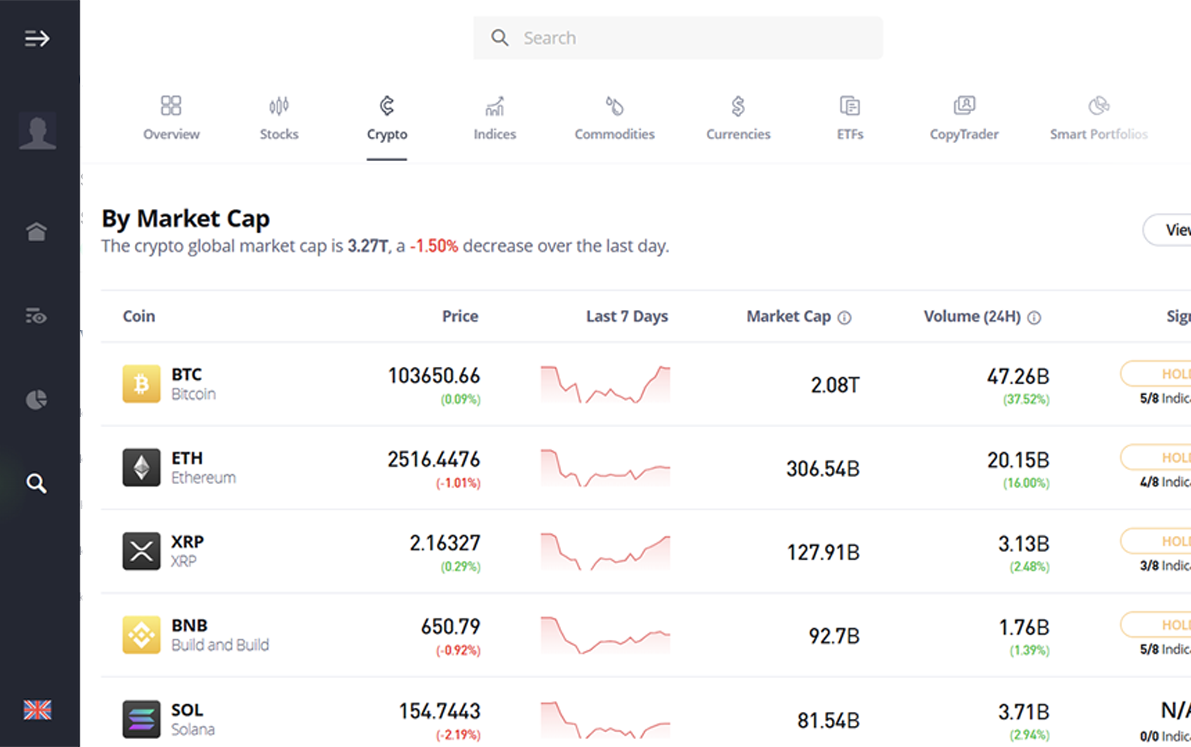
Task: Open XRP 7-day sparkline chart
Action: click(605, 551)
